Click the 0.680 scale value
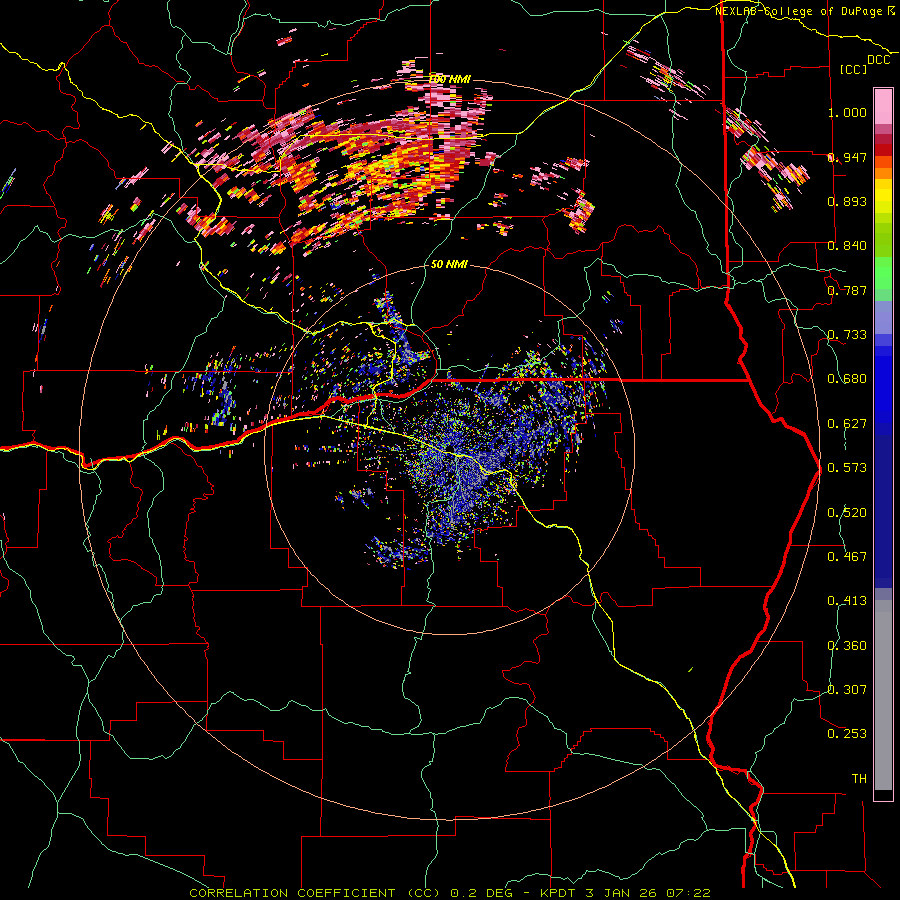 (847, 379)
